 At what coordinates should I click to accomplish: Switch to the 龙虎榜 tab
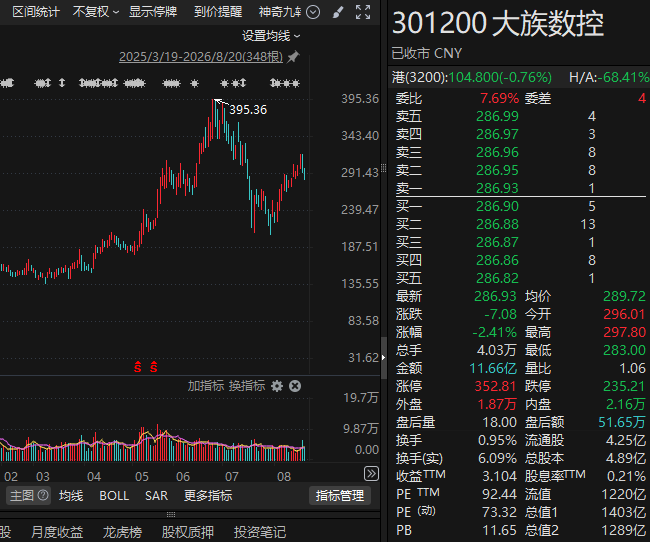tap(122, 532)
